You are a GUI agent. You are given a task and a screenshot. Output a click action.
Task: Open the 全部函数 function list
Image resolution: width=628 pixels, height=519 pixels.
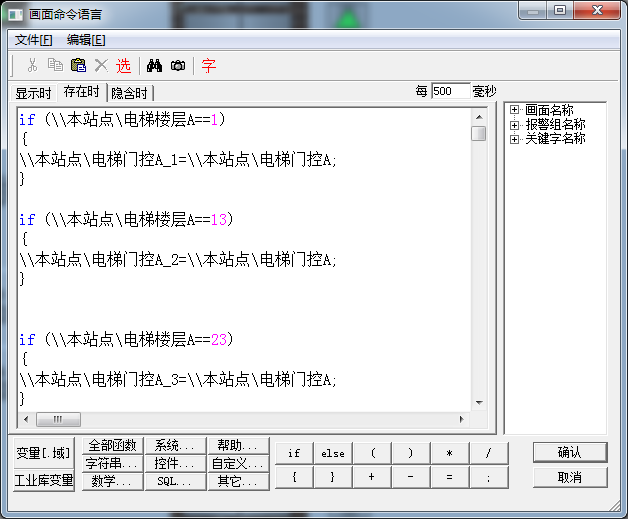coord(113,445)
